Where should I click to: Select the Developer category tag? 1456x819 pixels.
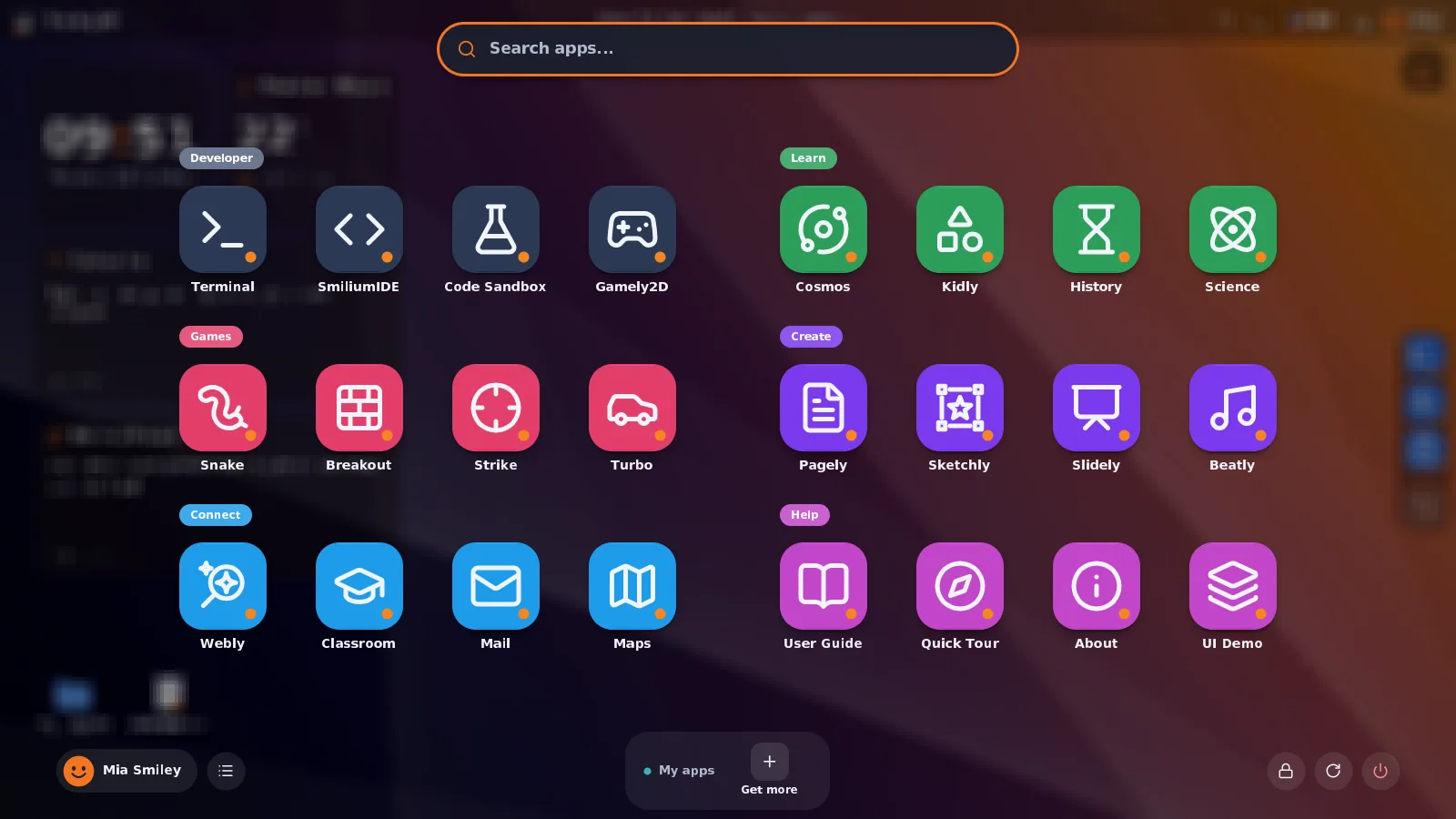pyautogui.click(x=221, y=158)
